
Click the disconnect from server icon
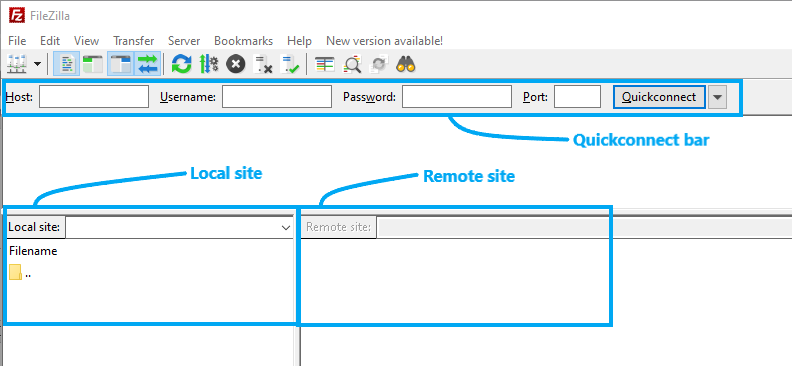pos(263,64)
